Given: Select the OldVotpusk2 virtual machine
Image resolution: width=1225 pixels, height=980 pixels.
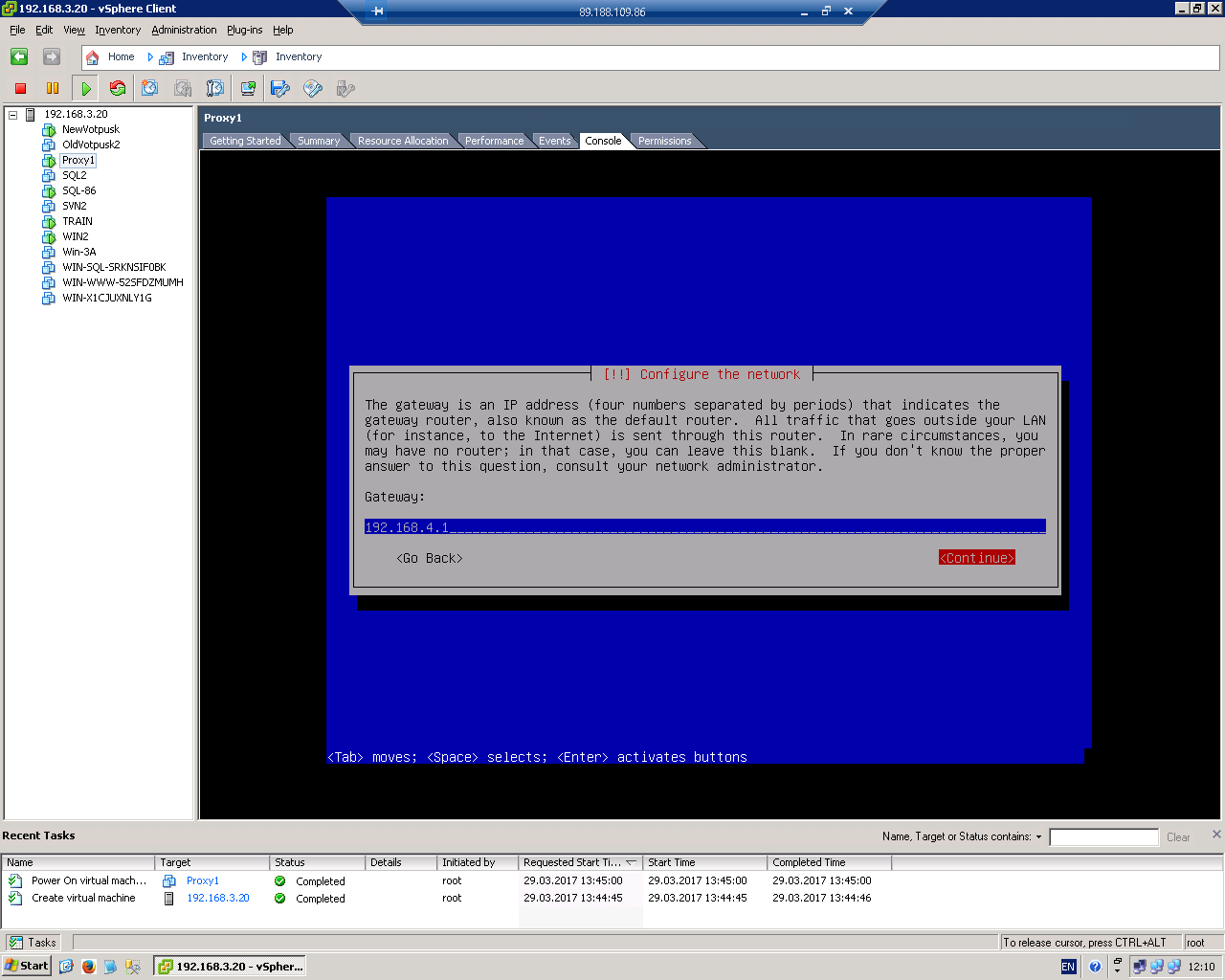Looking at the screenshot, I should pyautogui.click(x=91, y=145).
